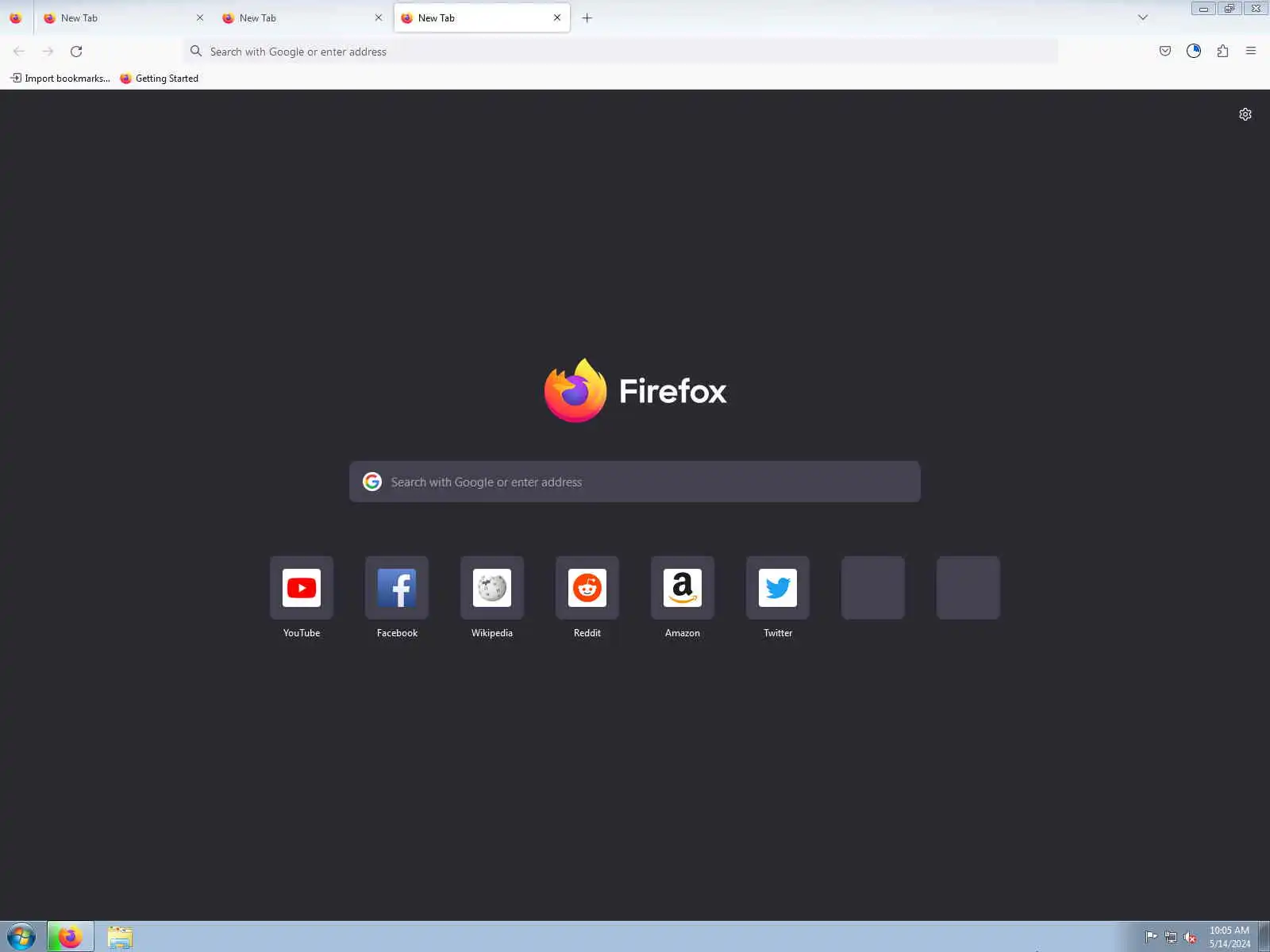Click the muted volume tray icon
Viewport: 1270px width, 952px height.
coord(1191,937)
